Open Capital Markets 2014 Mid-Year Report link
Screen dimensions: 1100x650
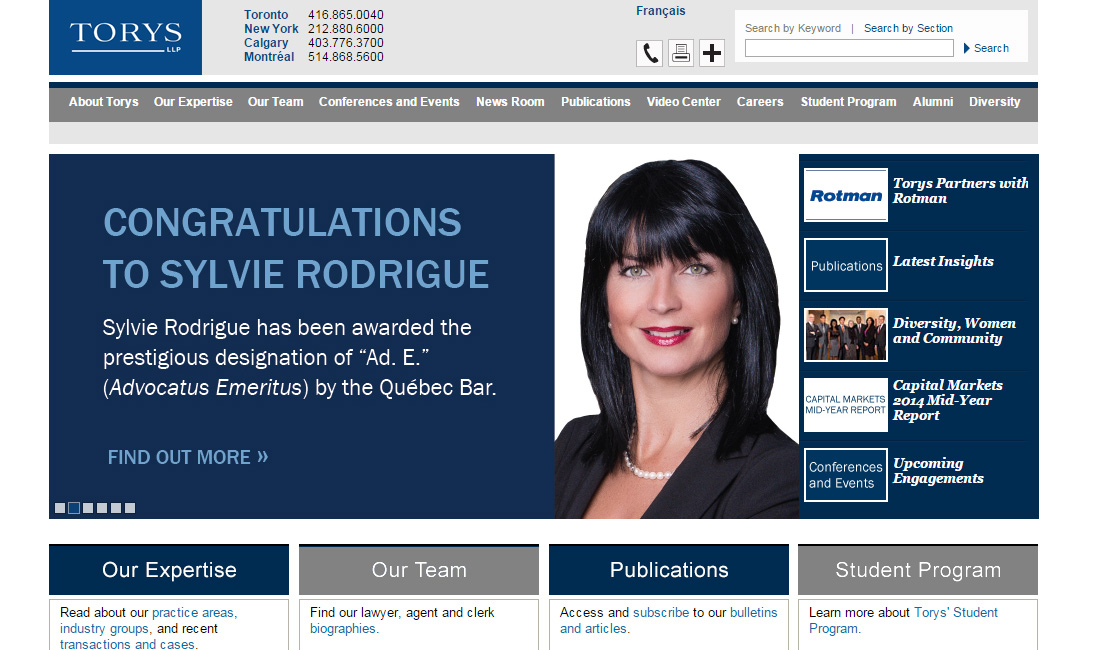948,400
